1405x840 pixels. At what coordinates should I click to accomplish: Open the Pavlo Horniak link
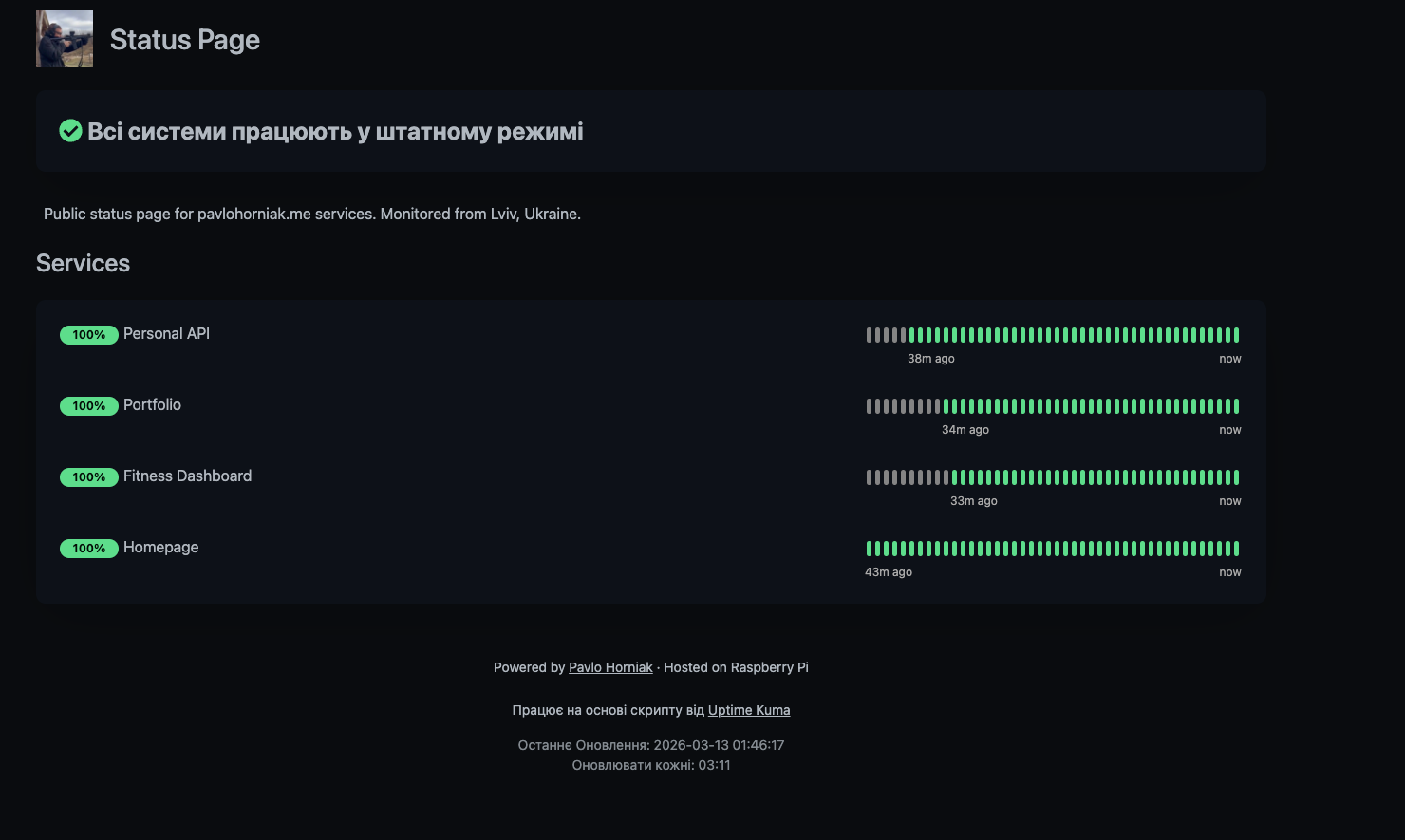(610, 667)
